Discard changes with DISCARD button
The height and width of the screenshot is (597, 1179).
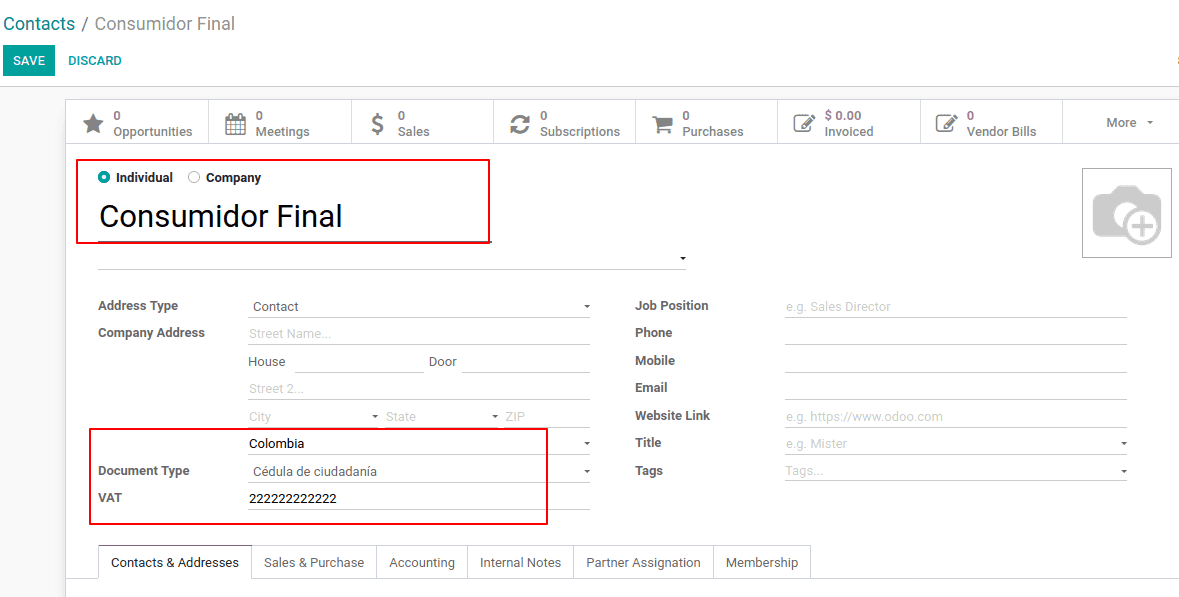pos(95,61)
